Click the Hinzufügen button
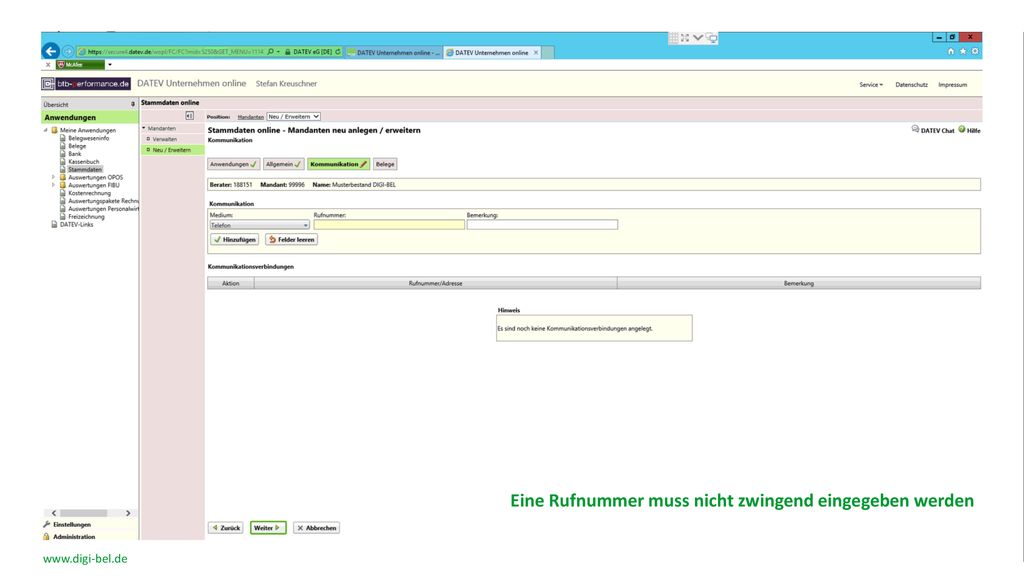 coord(234,240)
